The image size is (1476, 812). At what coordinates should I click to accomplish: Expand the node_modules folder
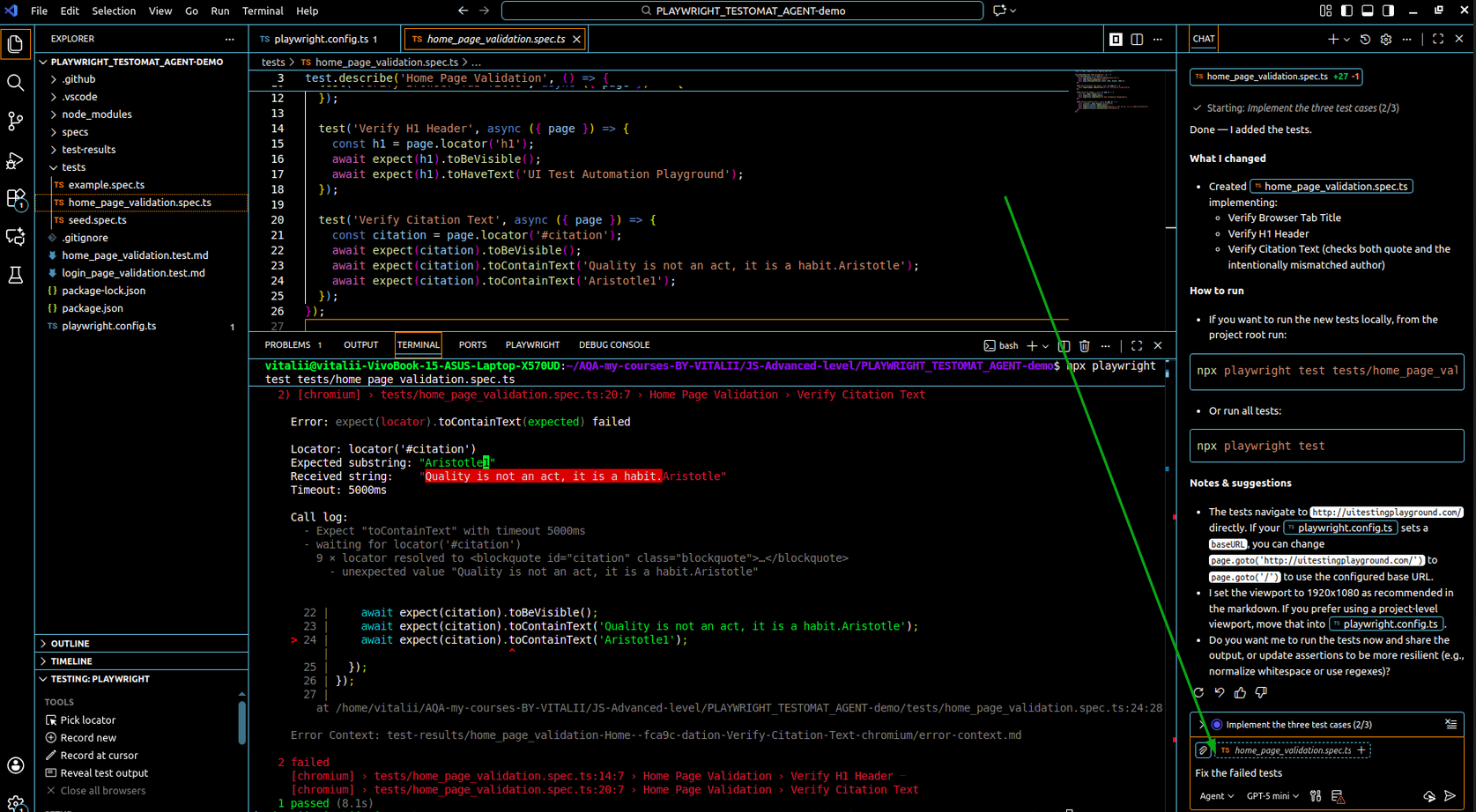96,114
